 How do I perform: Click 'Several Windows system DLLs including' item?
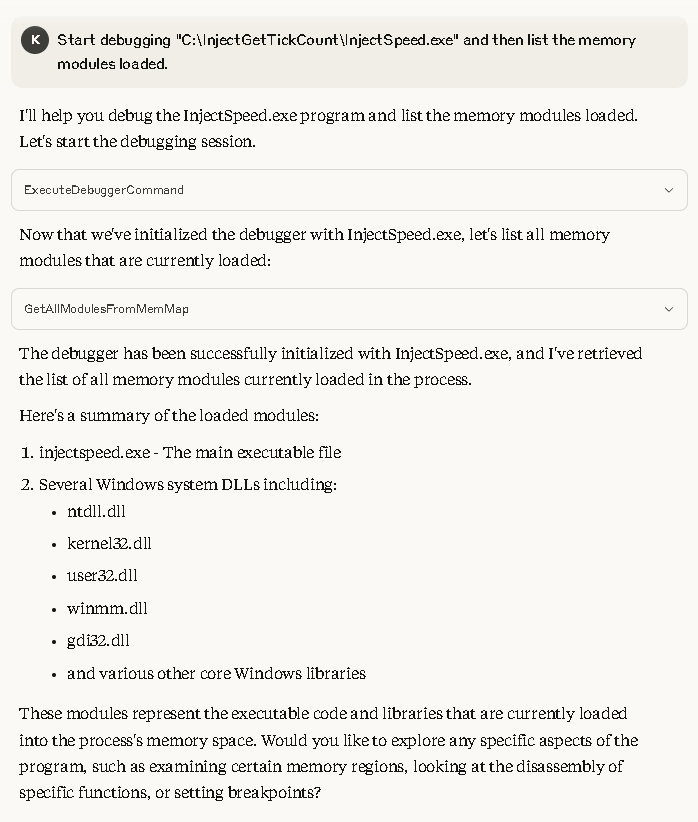point(188,484)
